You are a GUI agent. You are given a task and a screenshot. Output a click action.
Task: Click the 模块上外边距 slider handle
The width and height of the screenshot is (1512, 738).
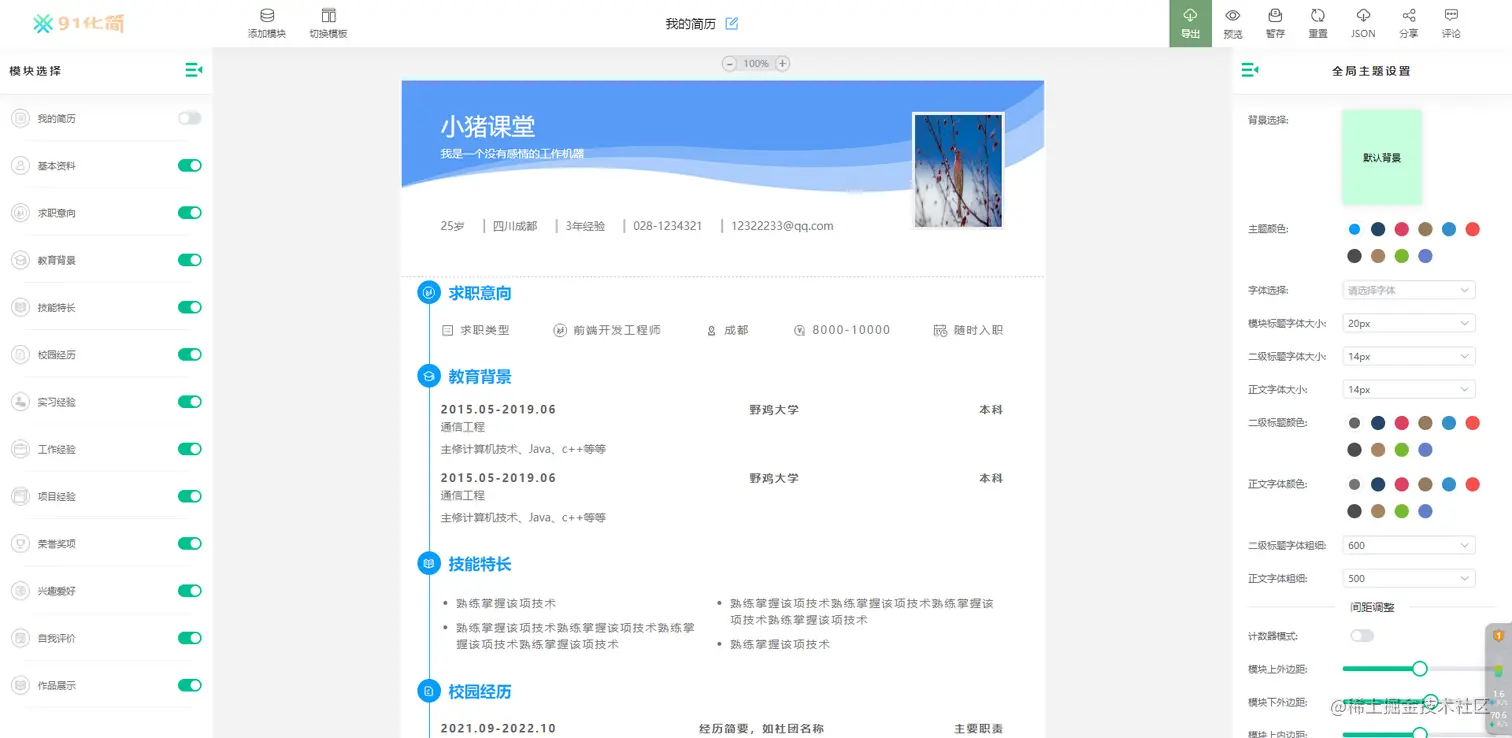pos(1419,668)
